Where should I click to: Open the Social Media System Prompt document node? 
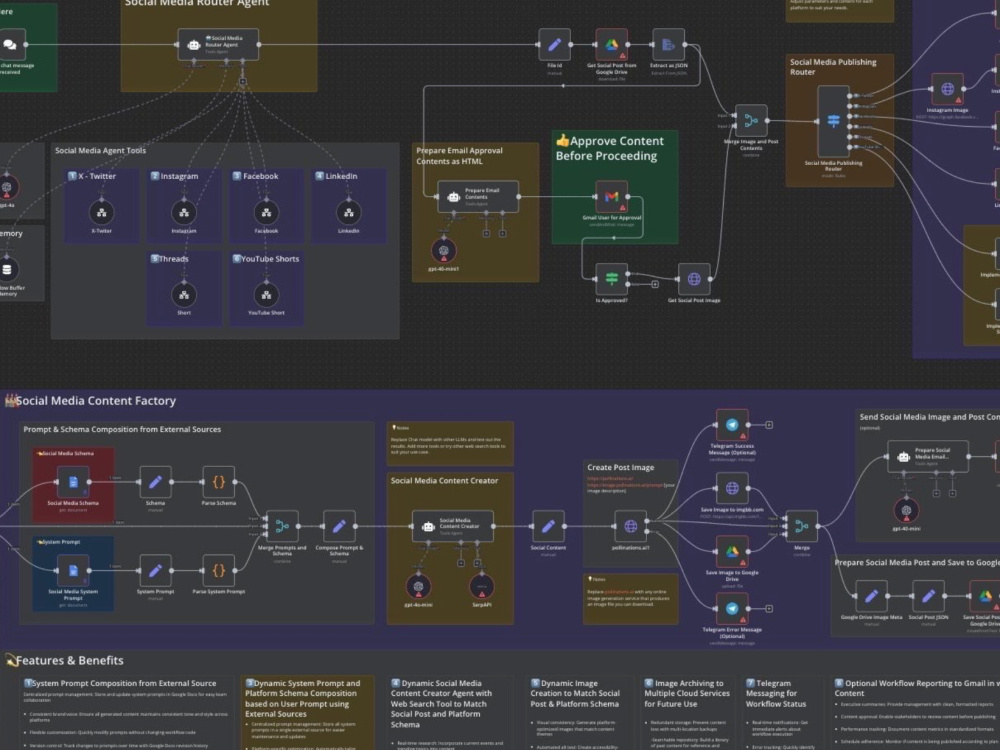pos(73,571)
